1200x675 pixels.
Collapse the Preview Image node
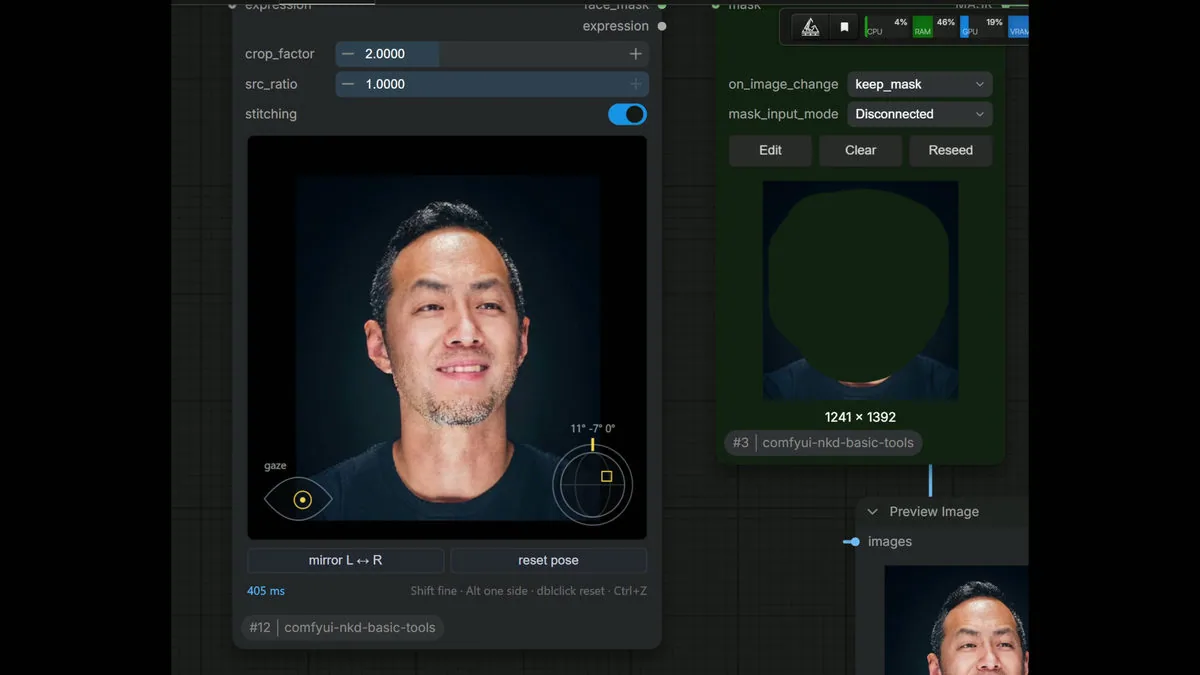(872, 512)
